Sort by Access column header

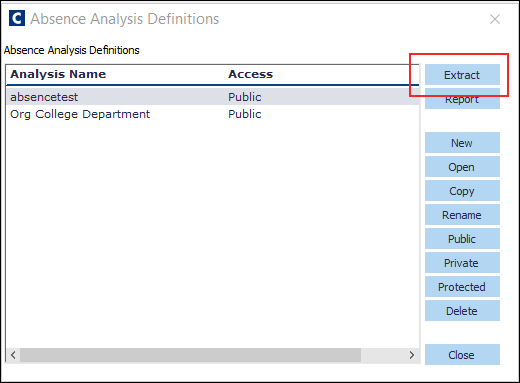coord(250,74)
